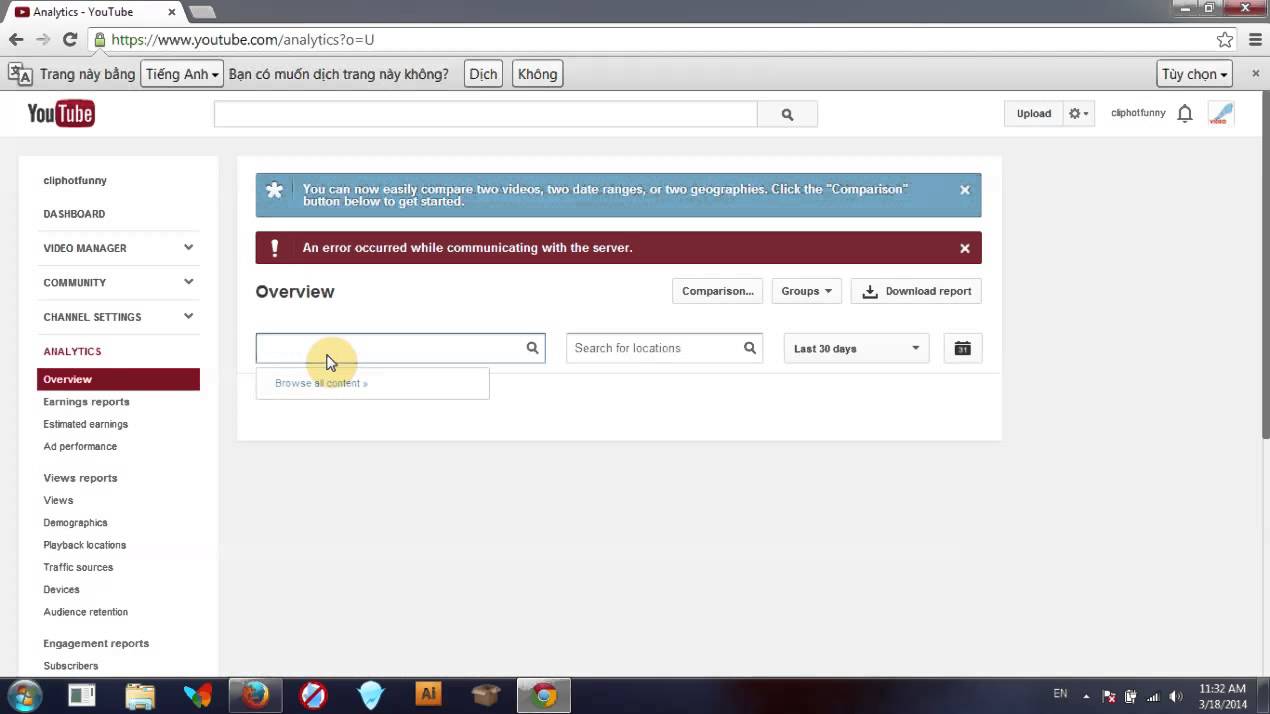
Task: Select Overview in the sidebar
Action: [118, 379]
